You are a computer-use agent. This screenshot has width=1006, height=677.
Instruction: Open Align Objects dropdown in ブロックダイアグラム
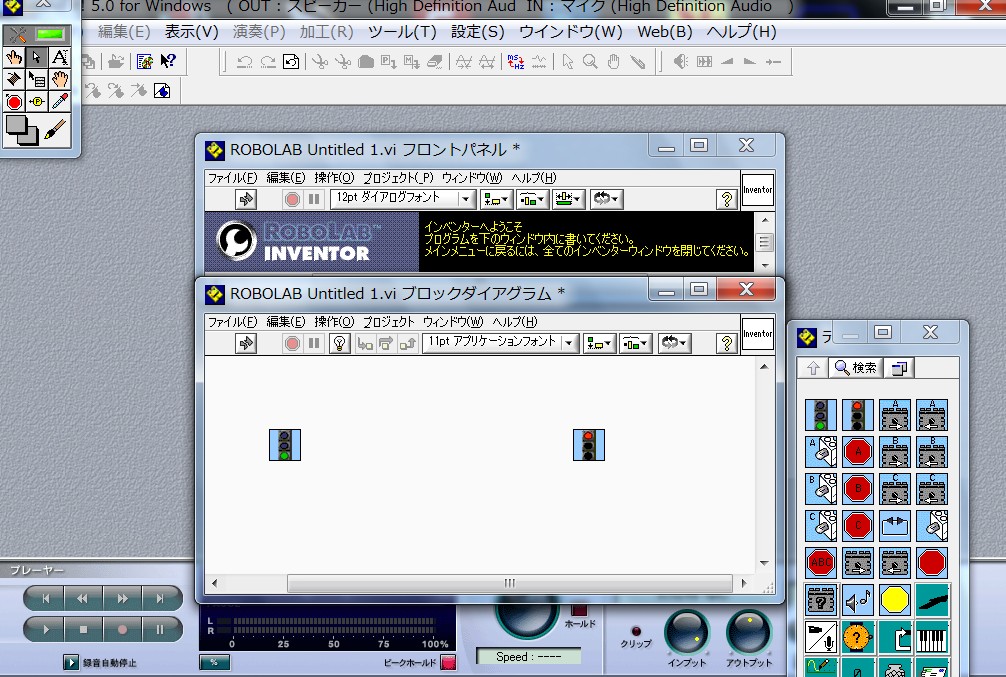click(x=599, y=343)
